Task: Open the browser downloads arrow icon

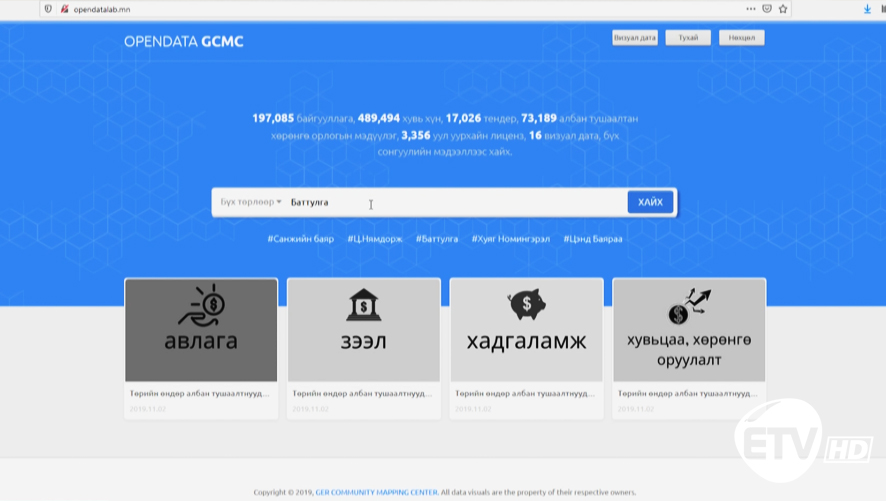Action: click(x=867, y=9)
